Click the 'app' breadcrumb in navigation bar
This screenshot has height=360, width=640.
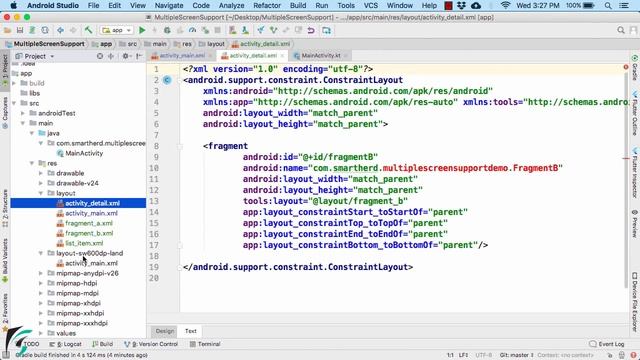click(102, 44)
